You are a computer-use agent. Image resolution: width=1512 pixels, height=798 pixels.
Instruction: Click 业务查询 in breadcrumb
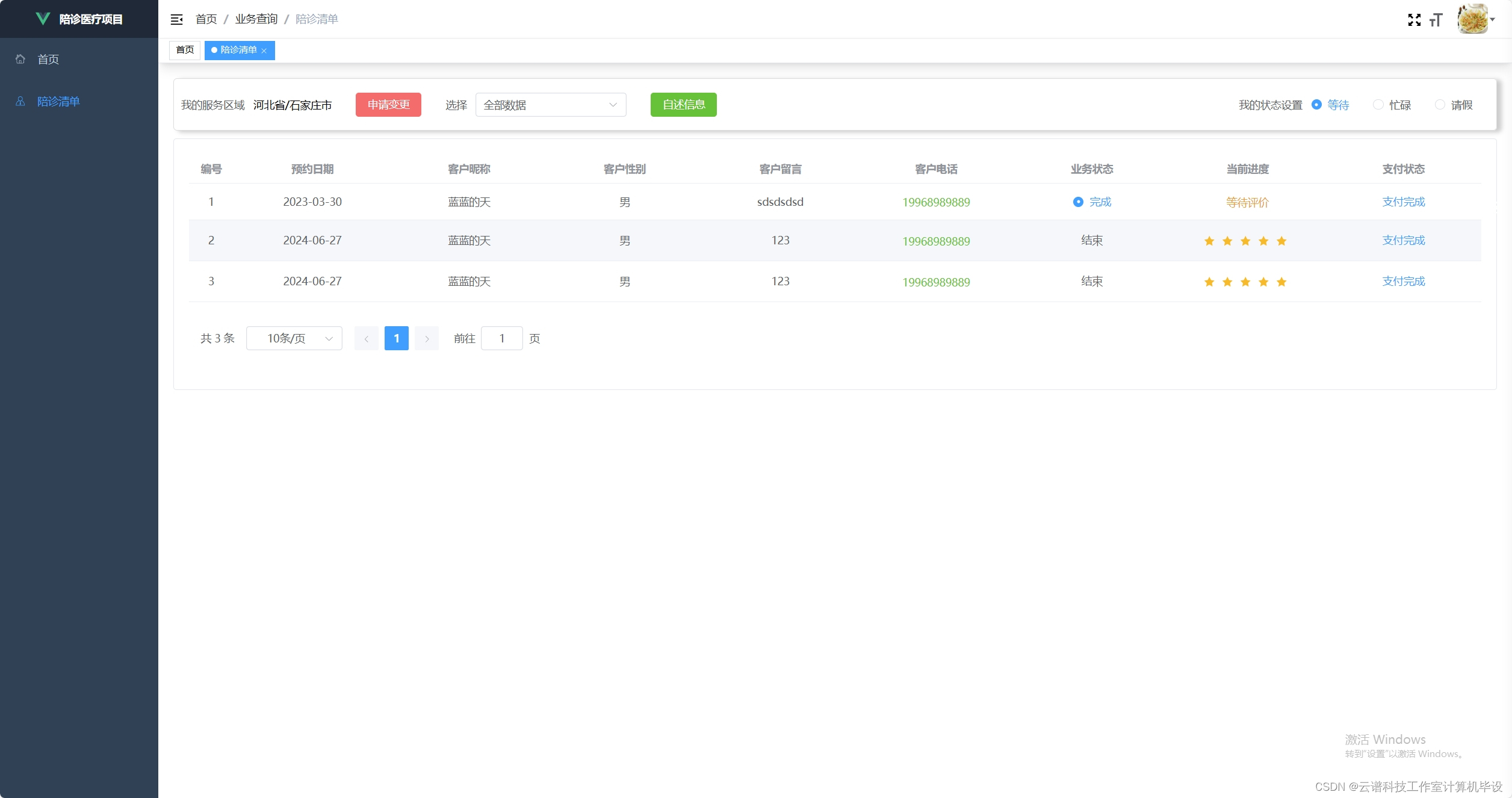coord(256,19)
